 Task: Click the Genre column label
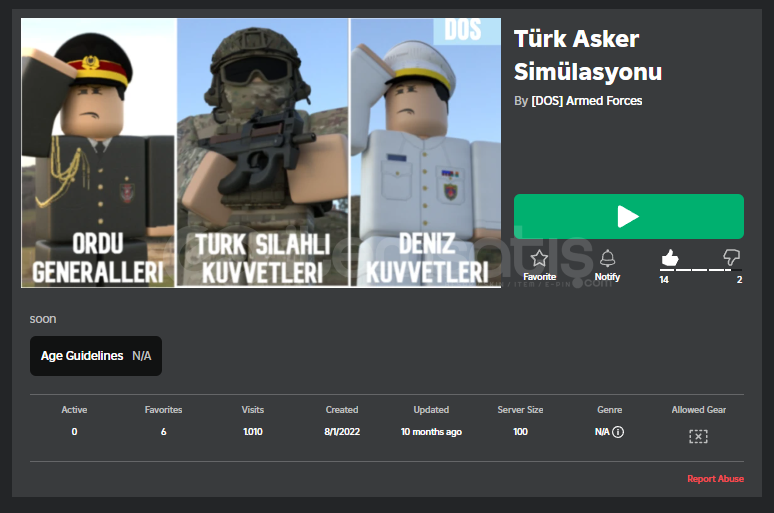click(610, 410)
